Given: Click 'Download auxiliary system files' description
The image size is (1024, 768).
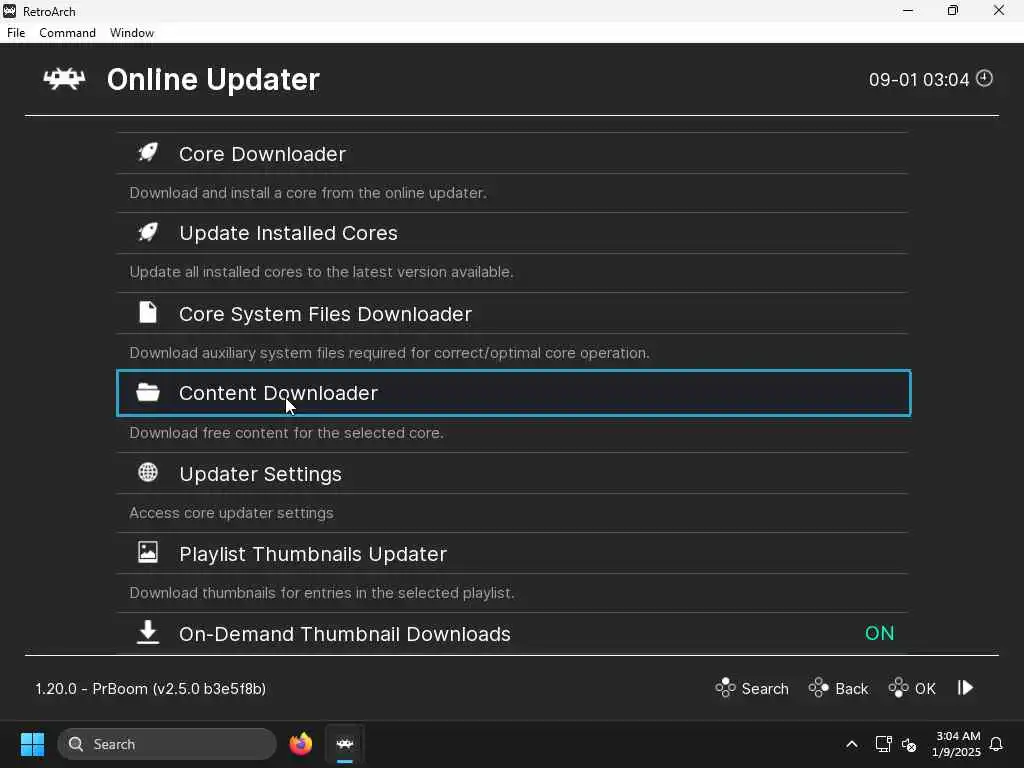Looking at the screenshot, I should coord(389,353).
